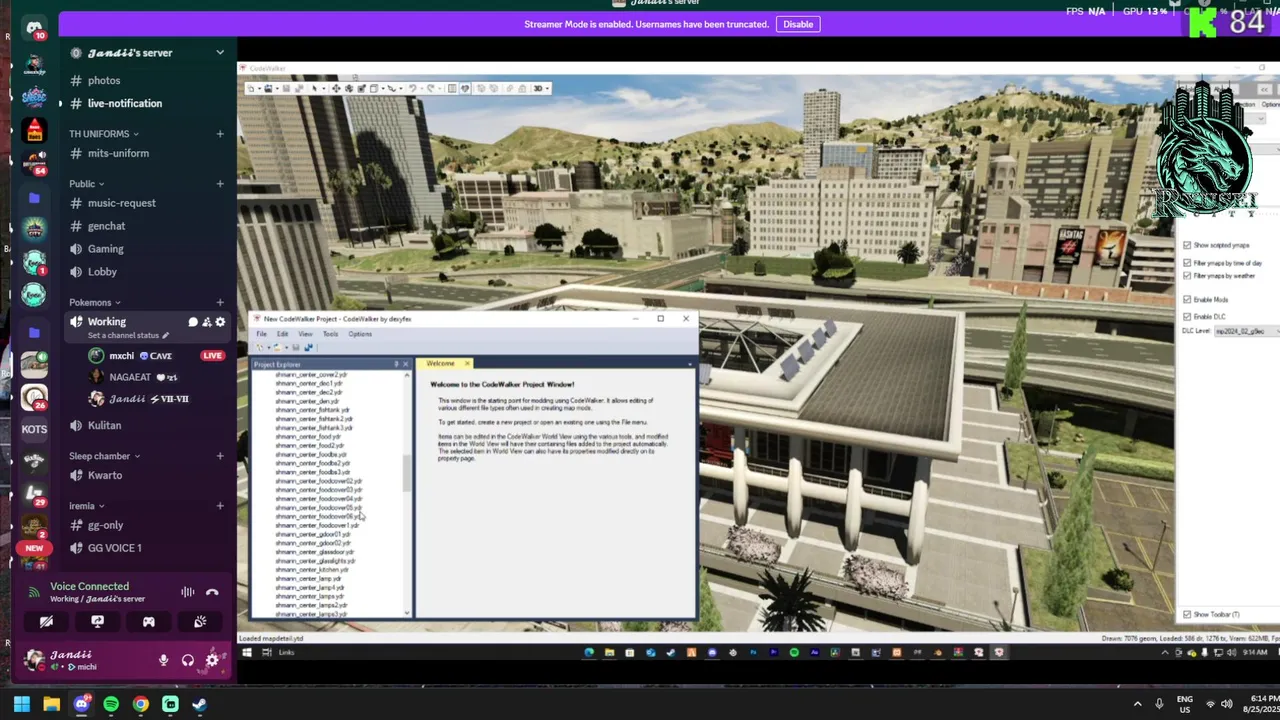The image size is (1280, 720).
Task: Click the Save toolbar icon in project window
Action: (x=296, y=347)
